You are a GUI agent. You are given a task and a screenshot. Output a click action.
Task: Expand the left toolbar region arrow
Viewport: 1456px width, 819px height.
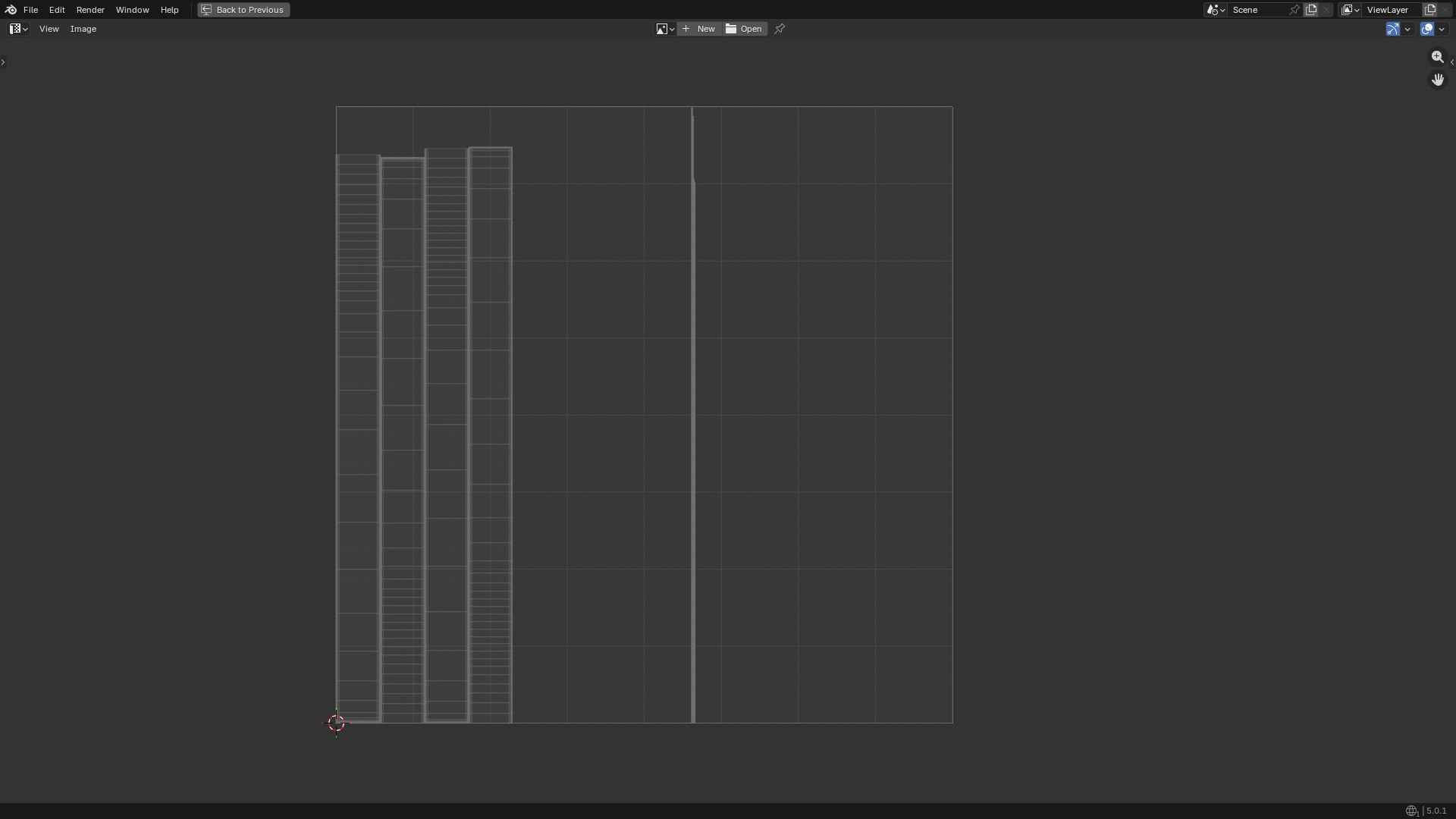pos(3,62)
